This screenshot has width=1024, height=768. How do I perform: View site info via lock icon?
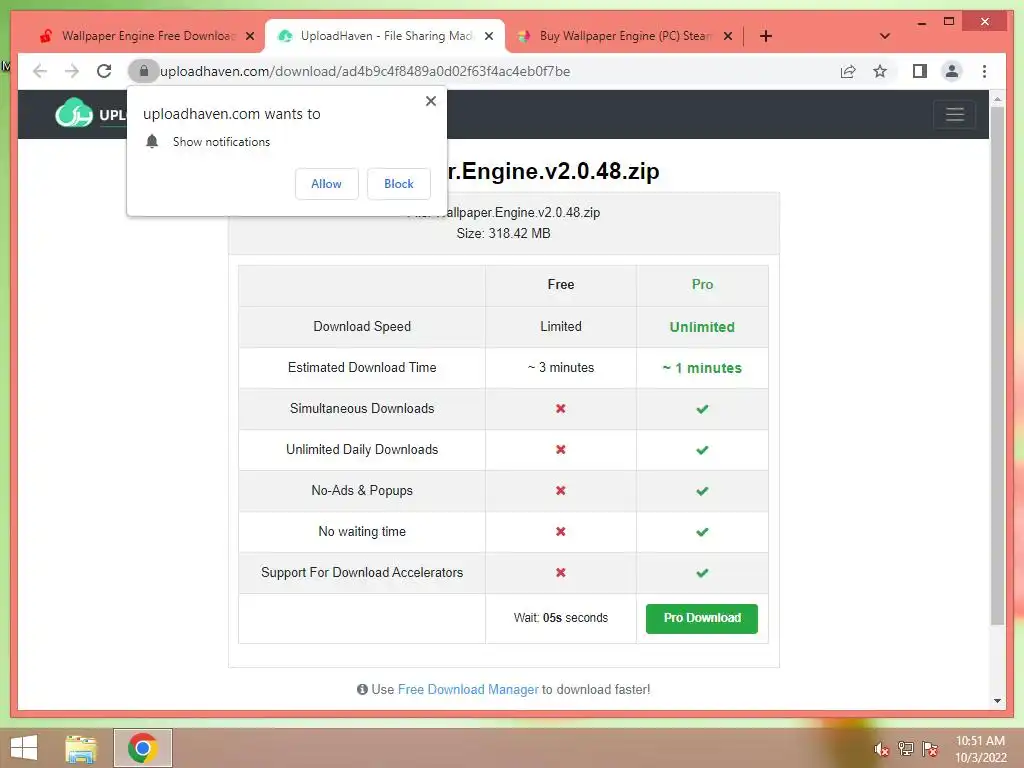click(x=144, y=71)
